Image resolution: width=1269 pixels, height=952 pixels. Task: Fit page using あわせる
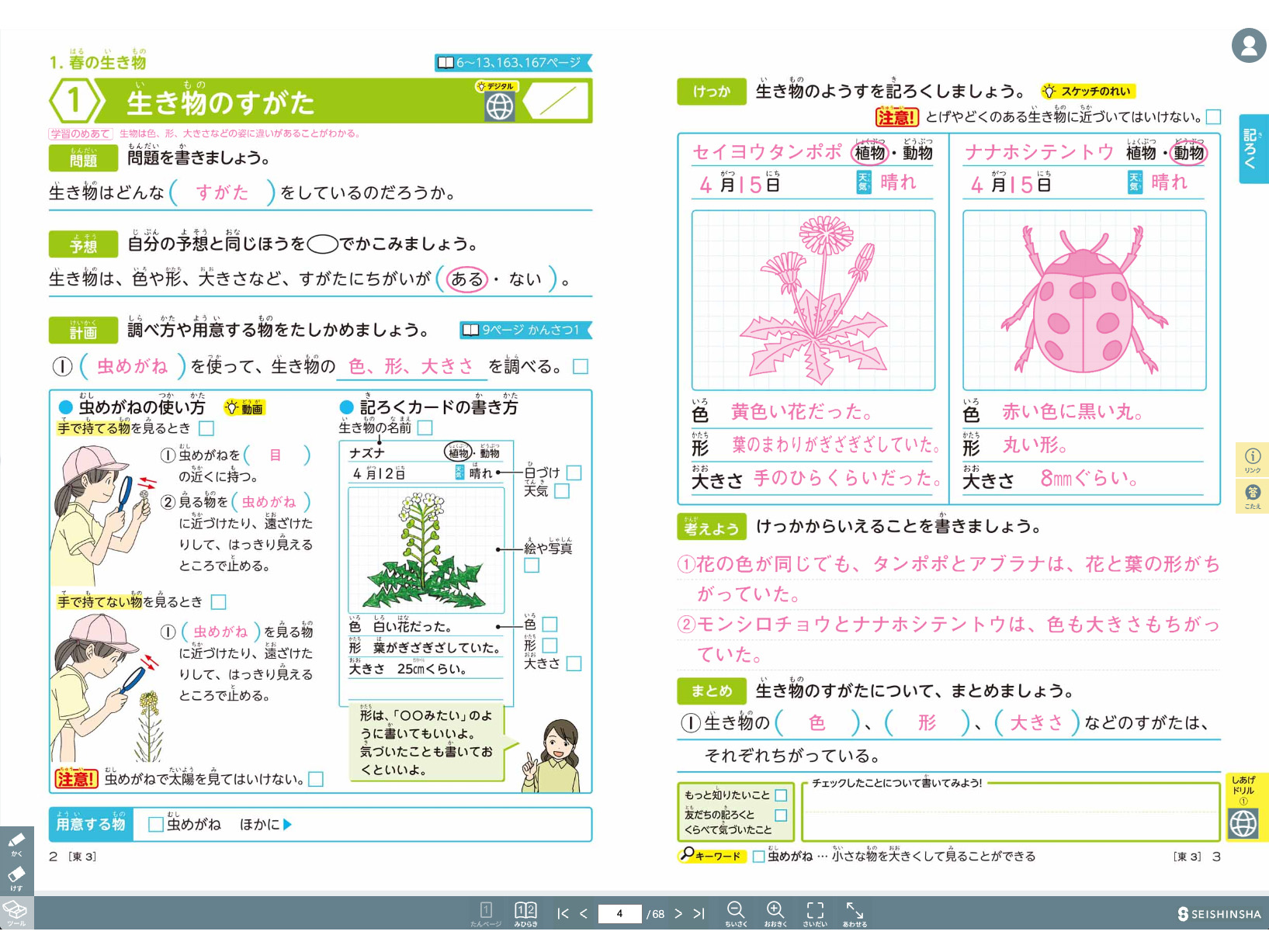click(x=855, y=913)
